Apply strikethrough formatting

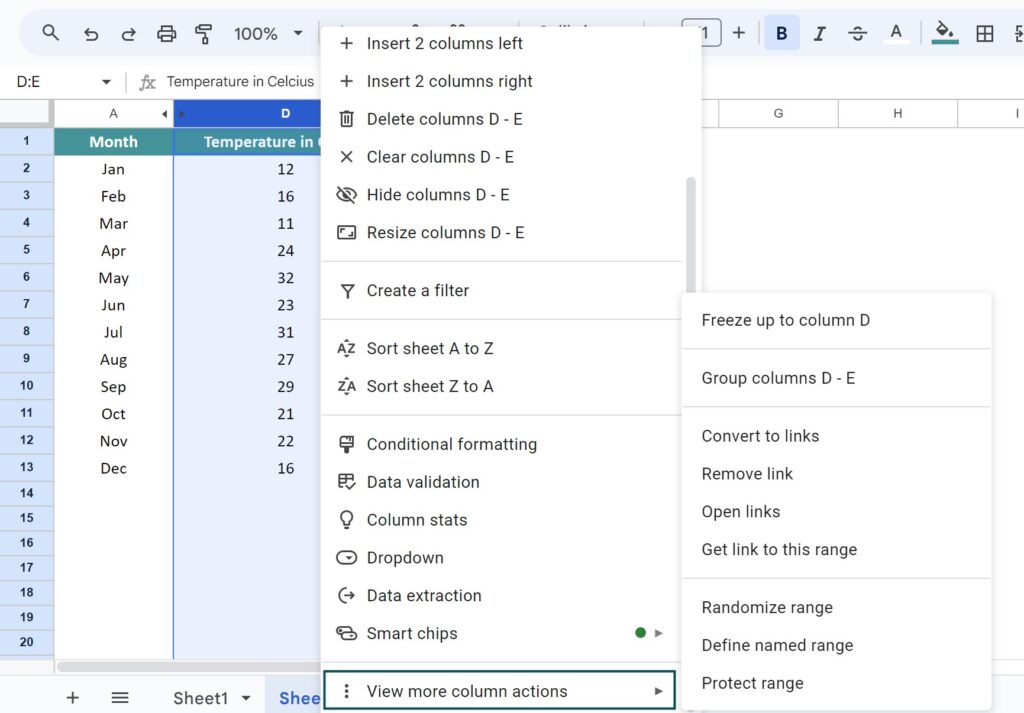pos(857,33)
